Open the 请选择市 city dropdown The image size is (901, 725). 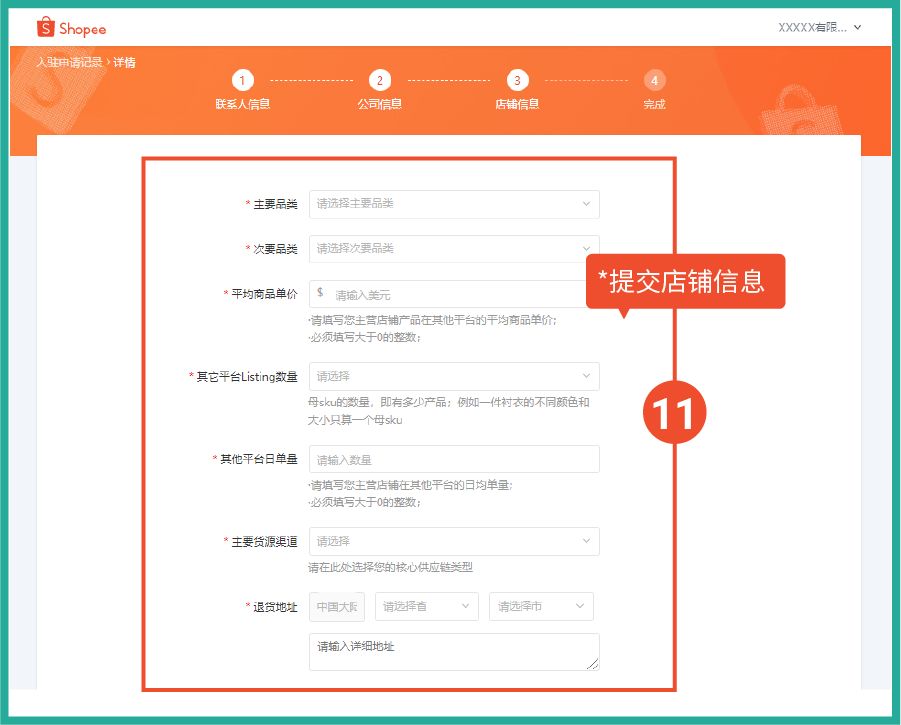pos(541,607)
